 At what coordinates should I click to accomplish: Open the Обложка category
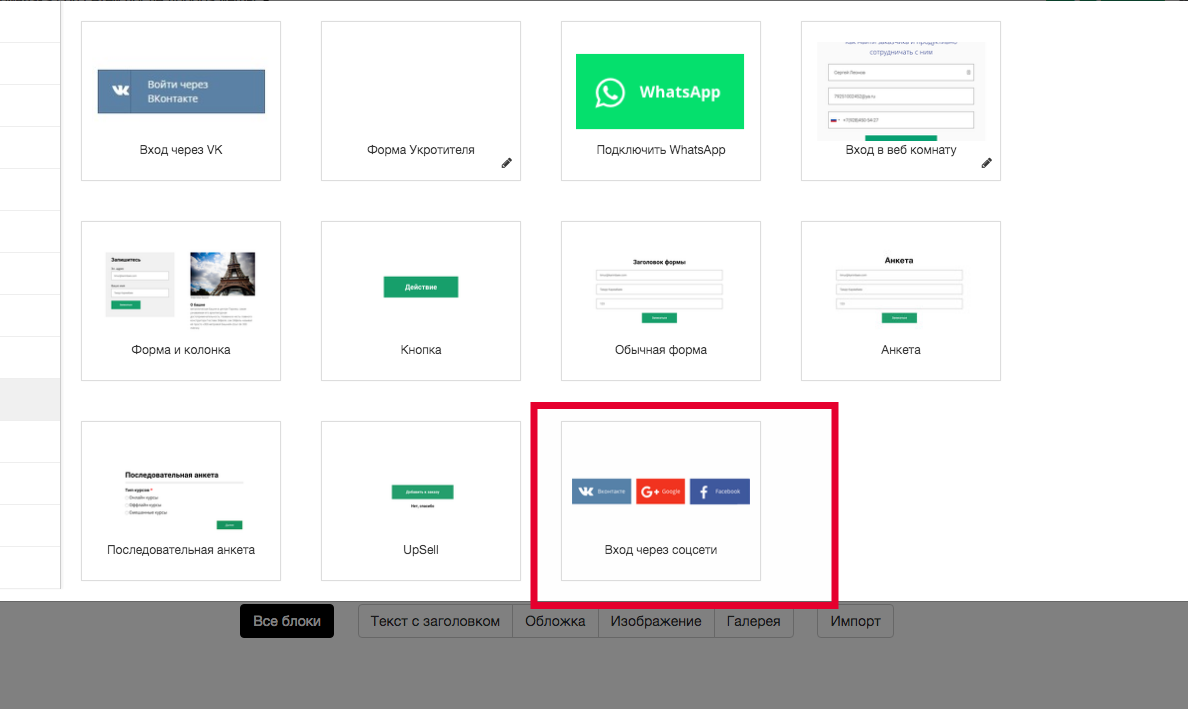(x=555, y=621)
